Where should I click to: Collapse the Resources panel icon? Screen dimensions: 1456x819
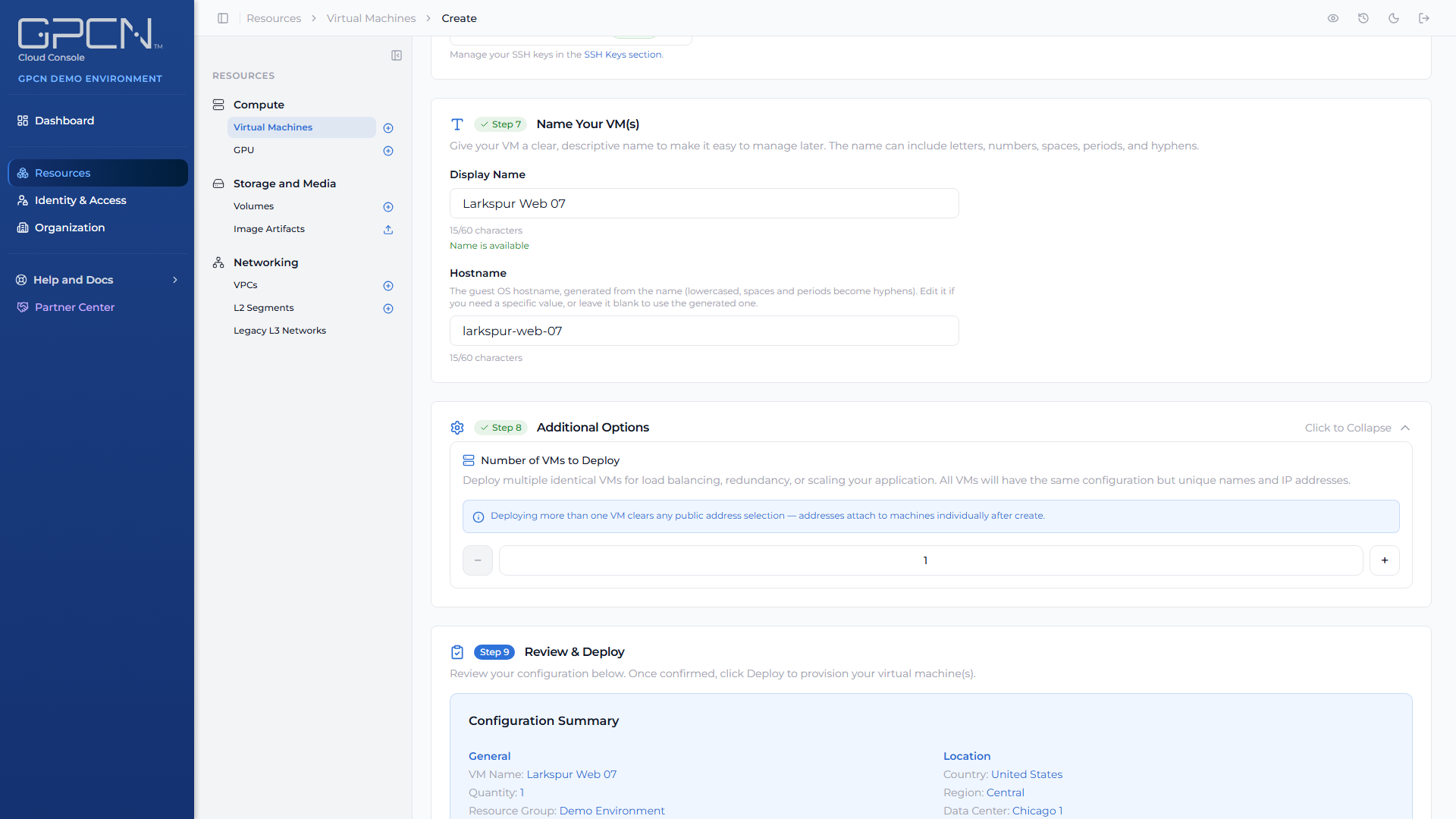[397, 55]
